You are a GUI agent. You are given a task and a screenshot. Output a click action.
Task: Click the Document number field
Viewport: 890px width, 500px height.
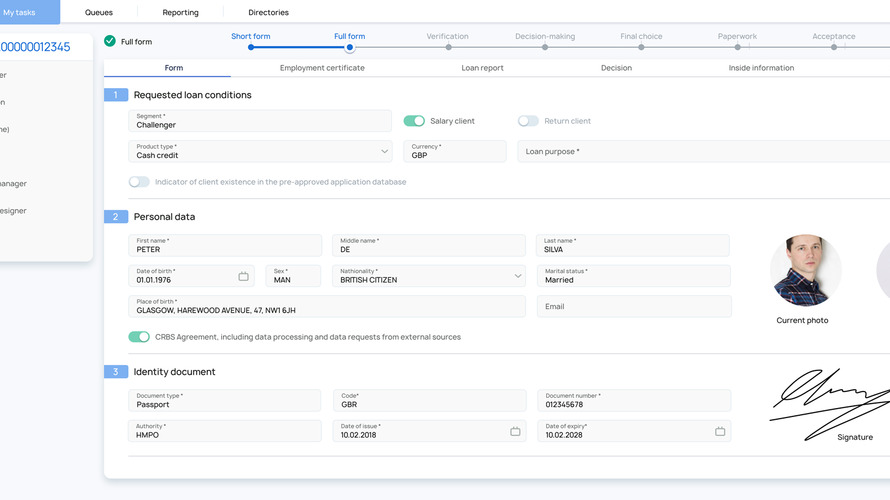coord(634,400)
